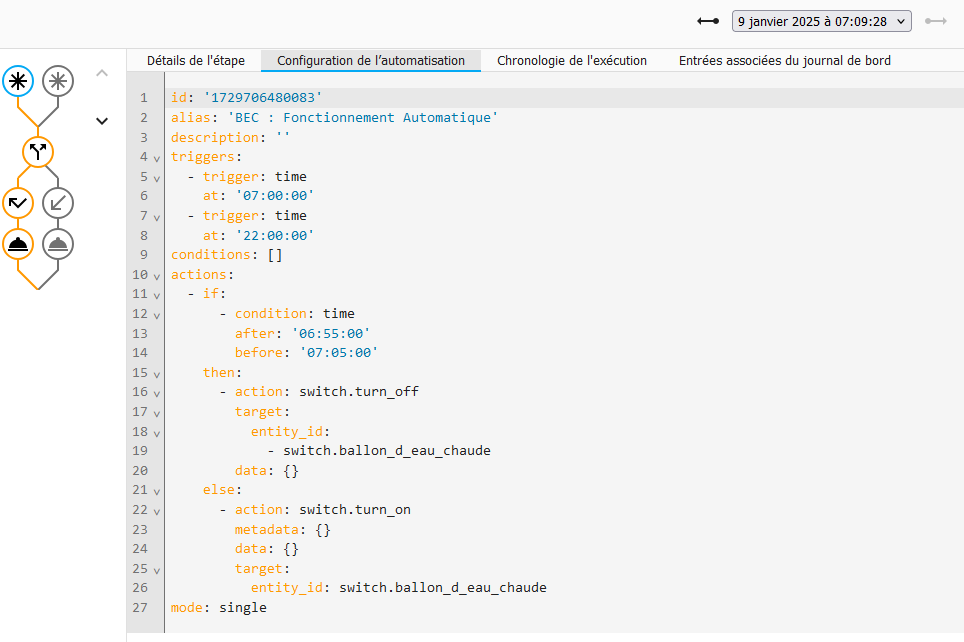Click the up chevron for previous step
This screenshot has width=964, height=642.
click(102, 73)
